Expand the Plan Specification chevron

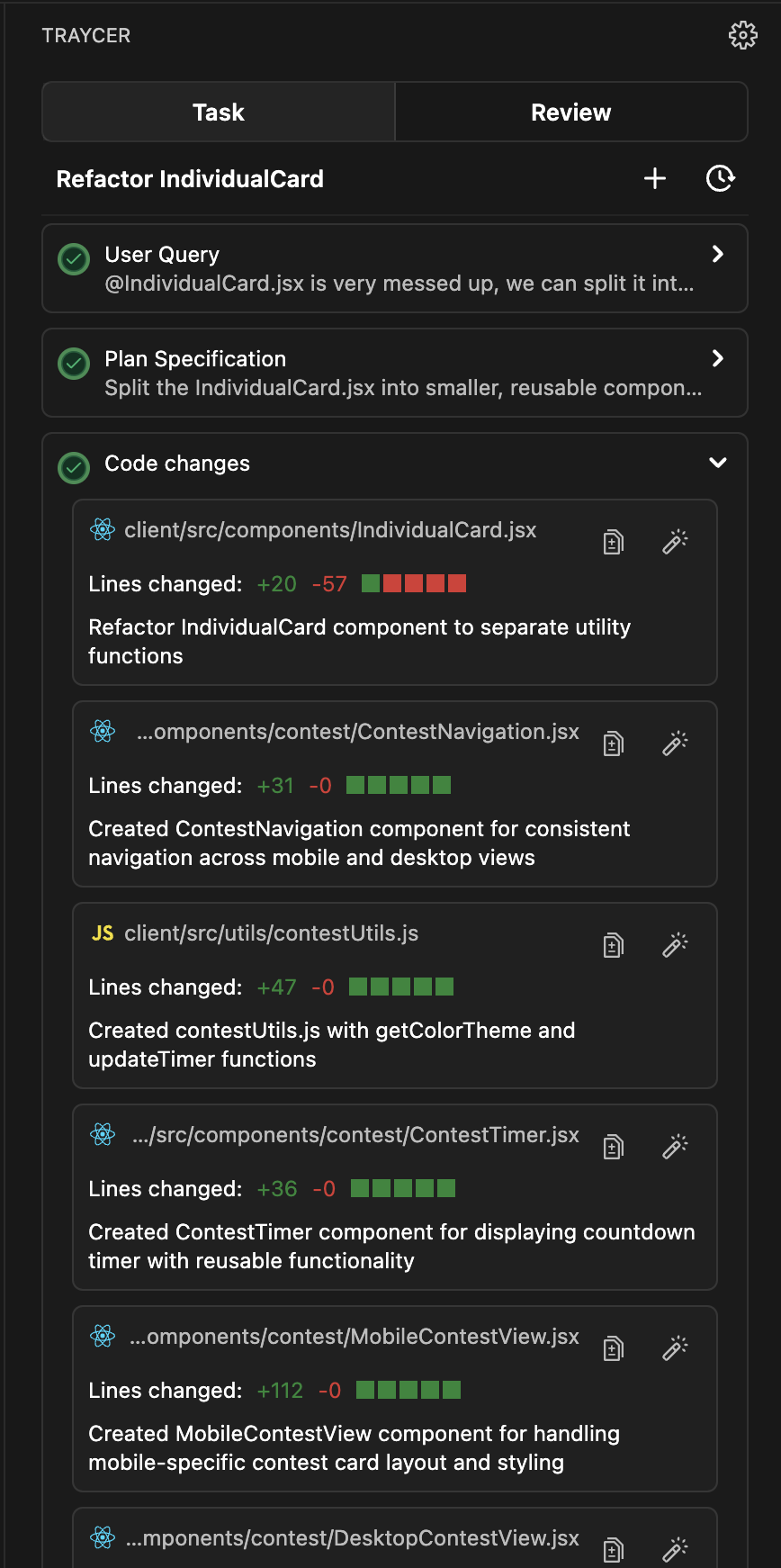[717, 358]
